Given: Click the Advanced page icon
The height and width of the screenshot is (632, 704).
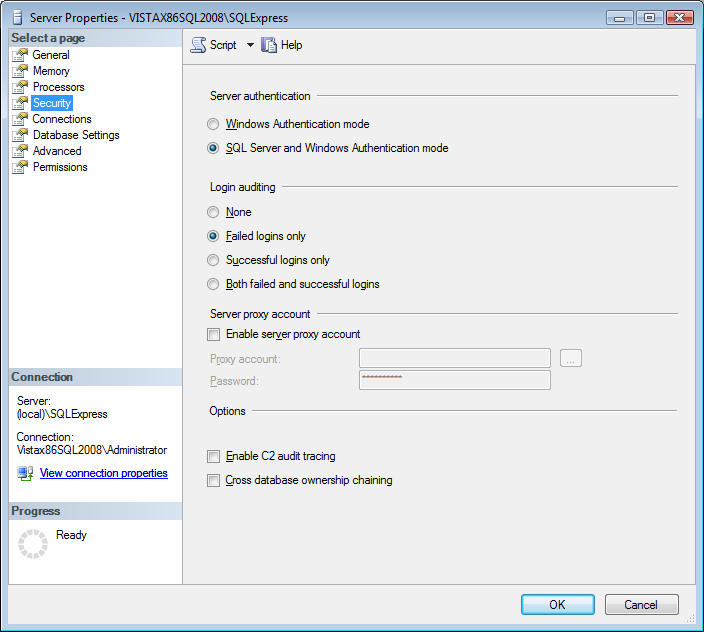Looking at the screenshot, I should [x=20, y=151].
